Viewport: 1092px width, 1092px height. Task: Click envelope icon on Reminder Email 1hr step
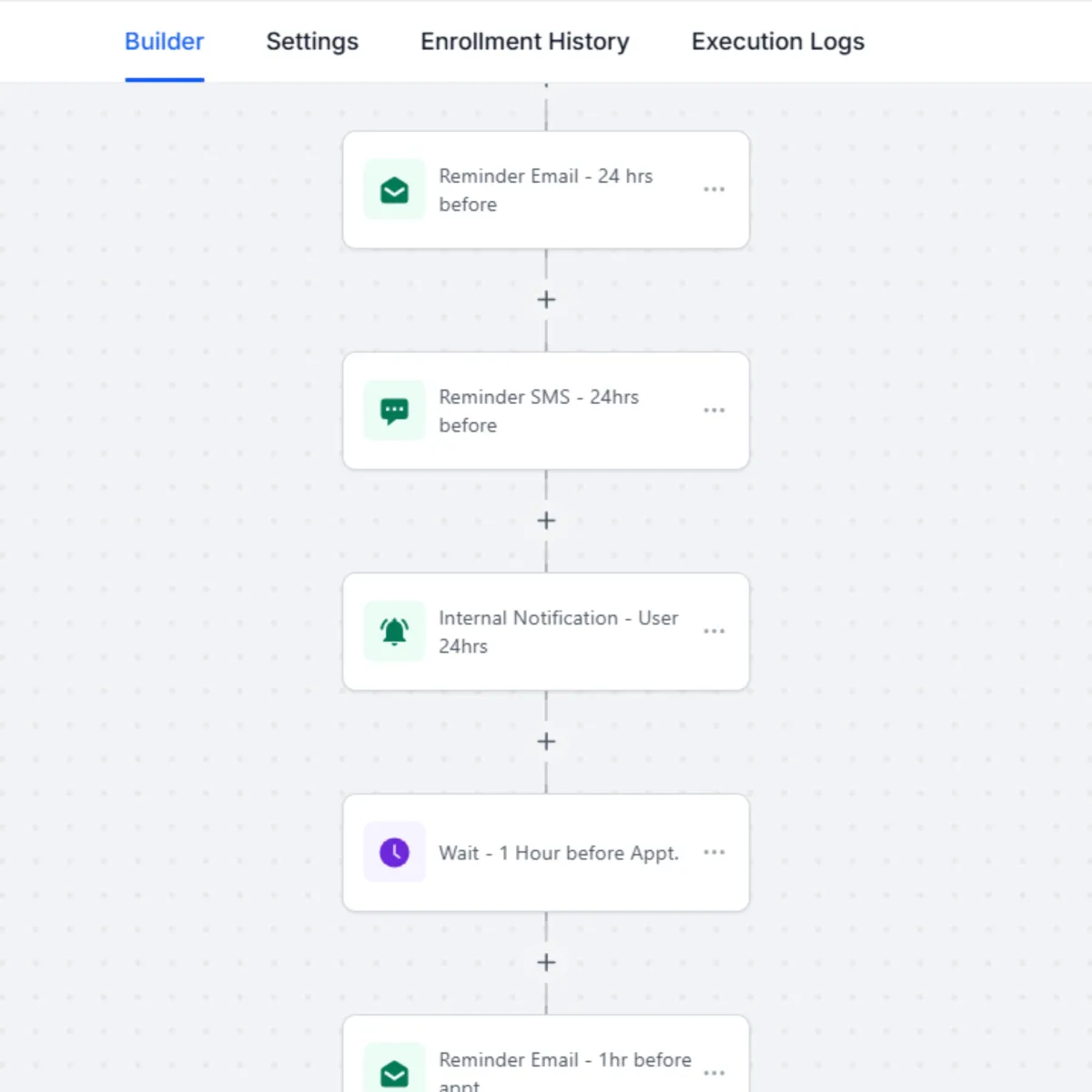pyautogui.click(x=394, y=1074)
